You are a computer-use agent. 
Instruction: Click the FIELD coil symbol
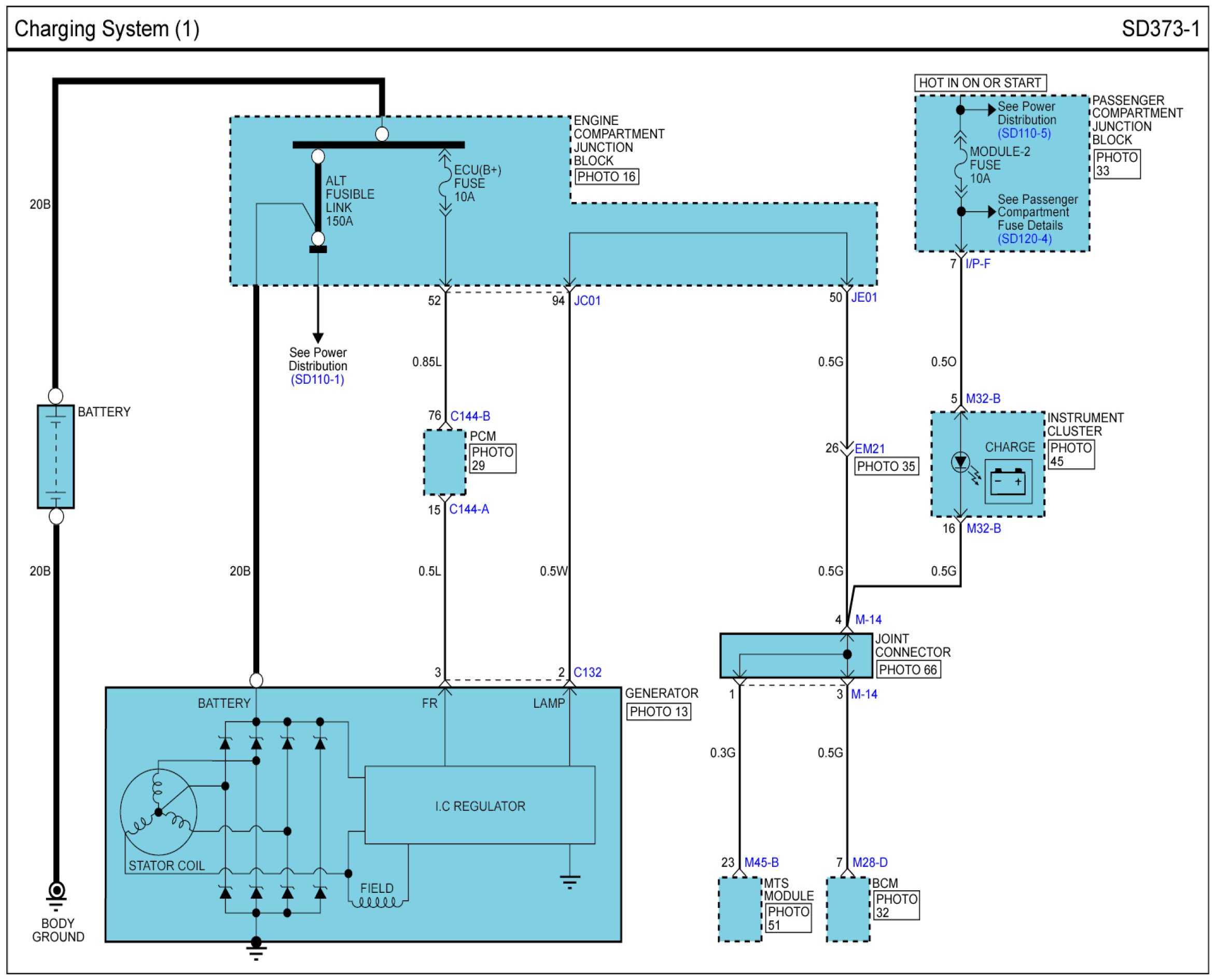(377, 902)
